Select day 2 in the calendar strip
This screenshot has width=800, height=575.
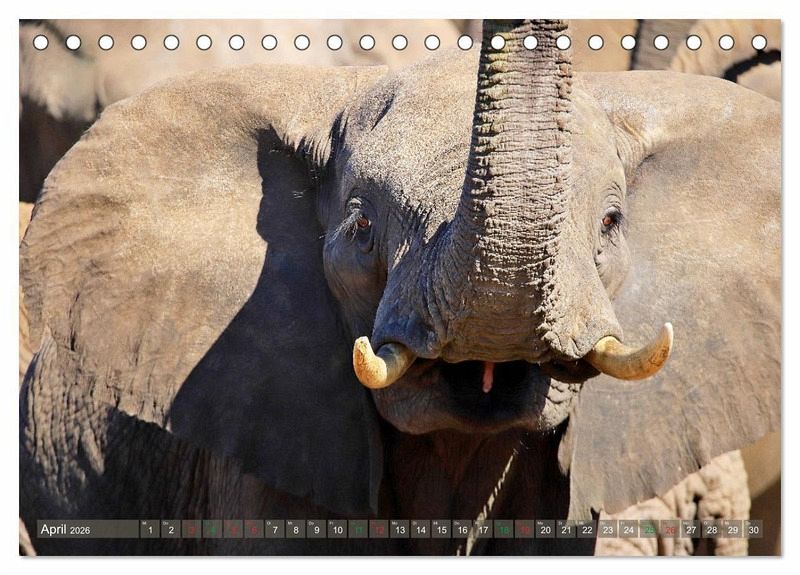pos(170,529)
